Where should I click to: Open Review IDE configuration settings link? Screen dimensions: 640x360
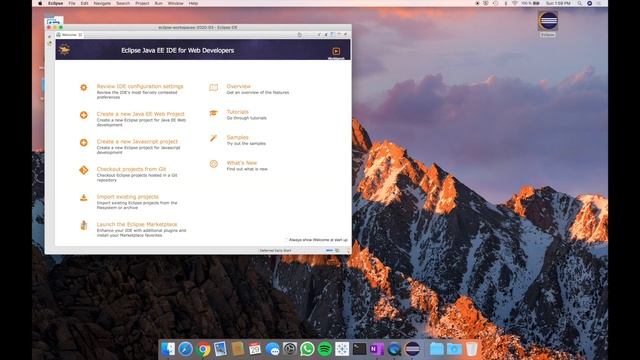pyautogui.click(x=140, y=87)
